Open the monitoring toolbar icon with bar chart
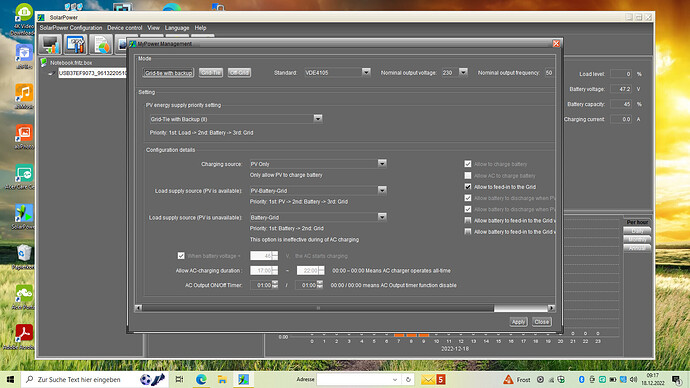690x388 pixels. [x=50, y=44]
